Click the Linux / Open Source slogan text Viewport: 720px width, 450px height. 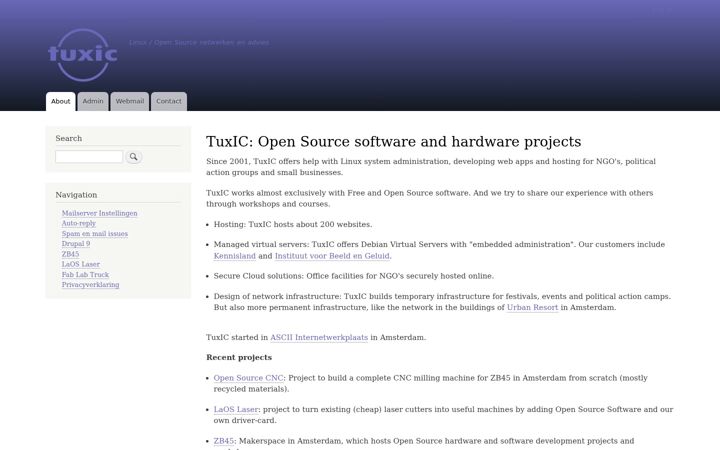tap(199, 42)
